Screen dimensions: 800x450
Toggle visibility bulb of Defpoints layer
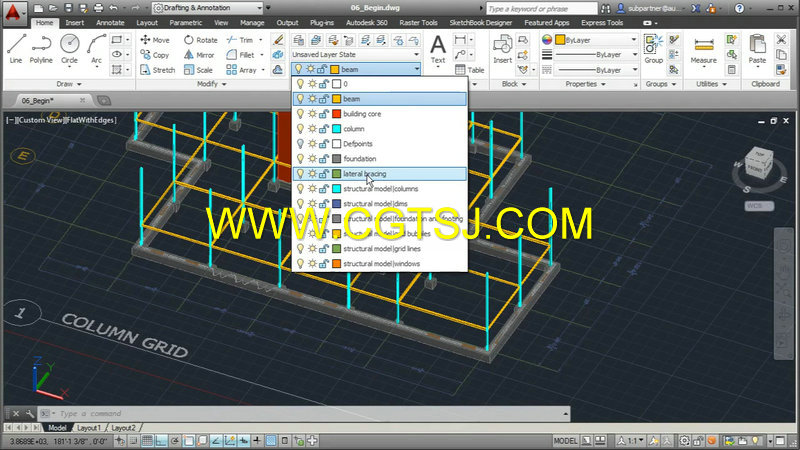(300, 144)
